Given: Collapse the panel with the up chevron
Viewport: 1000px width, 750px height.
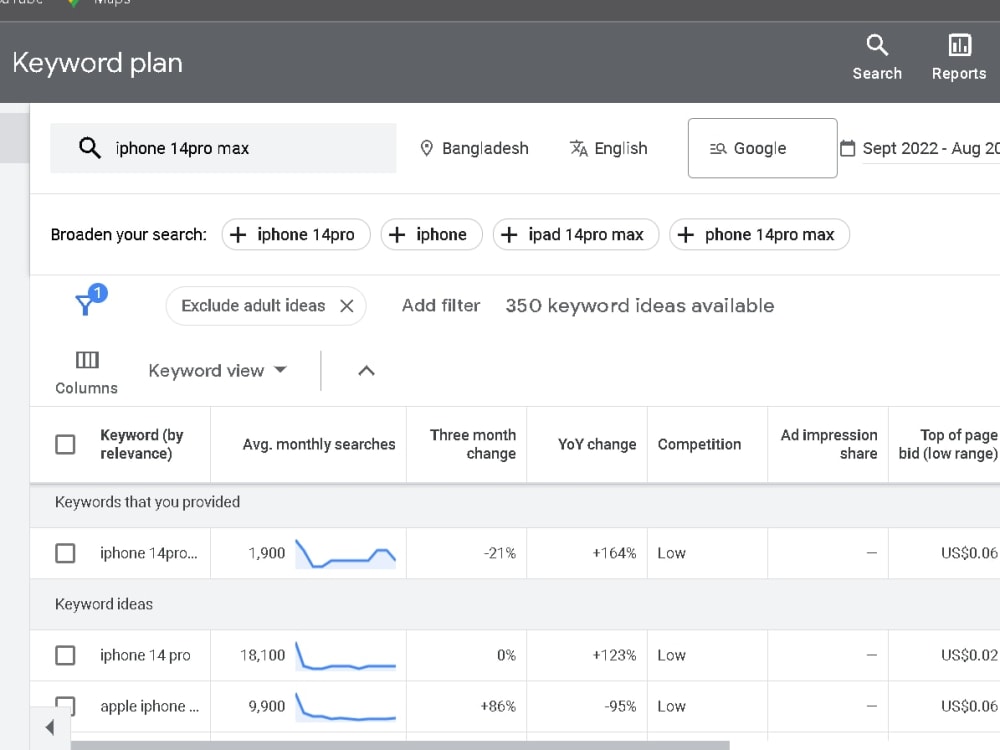Looking at the screenshot, I should pos(366,371).
